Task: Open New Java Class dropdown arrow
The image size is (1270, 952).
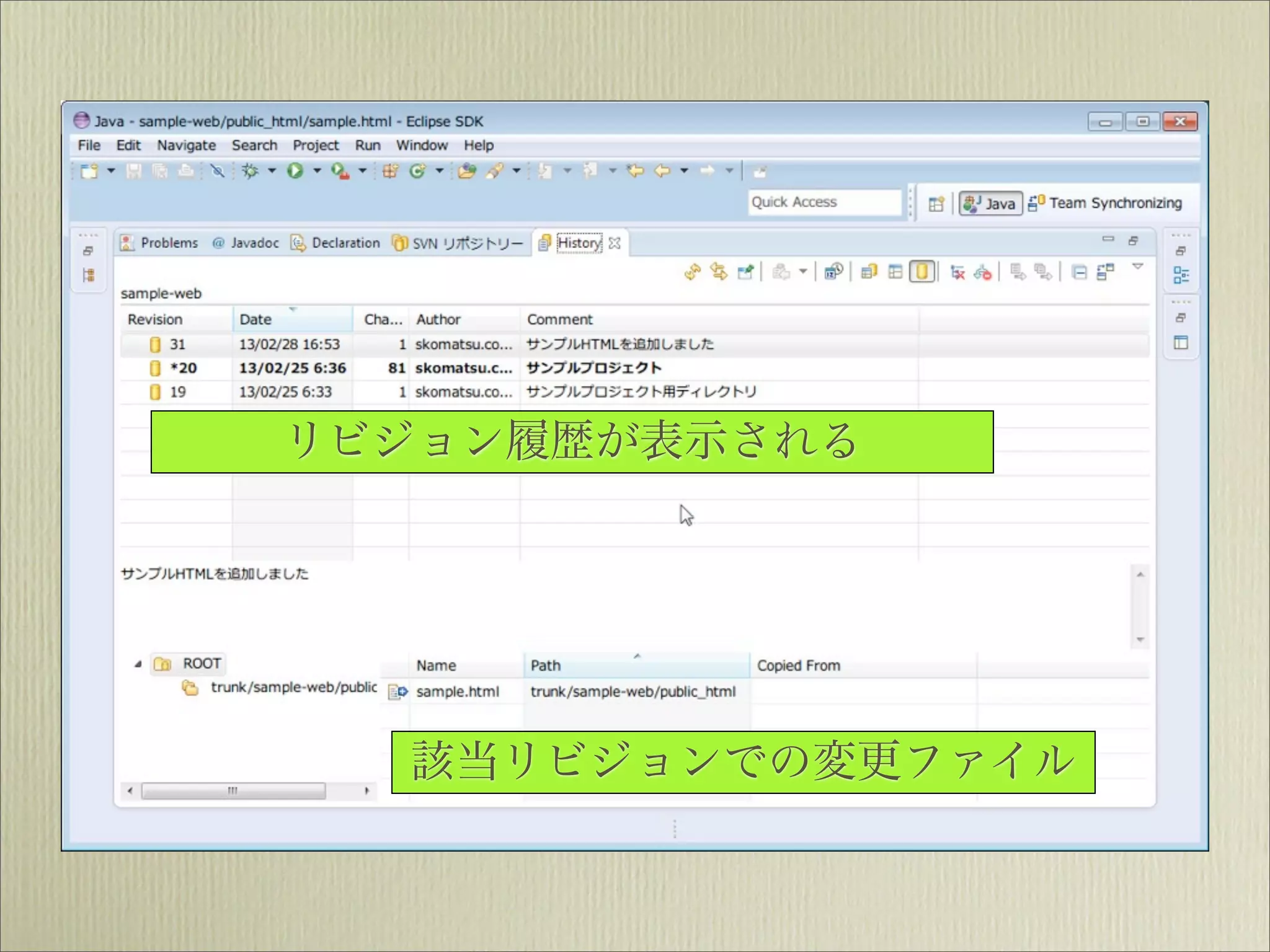Action: [x=439, y=170]
